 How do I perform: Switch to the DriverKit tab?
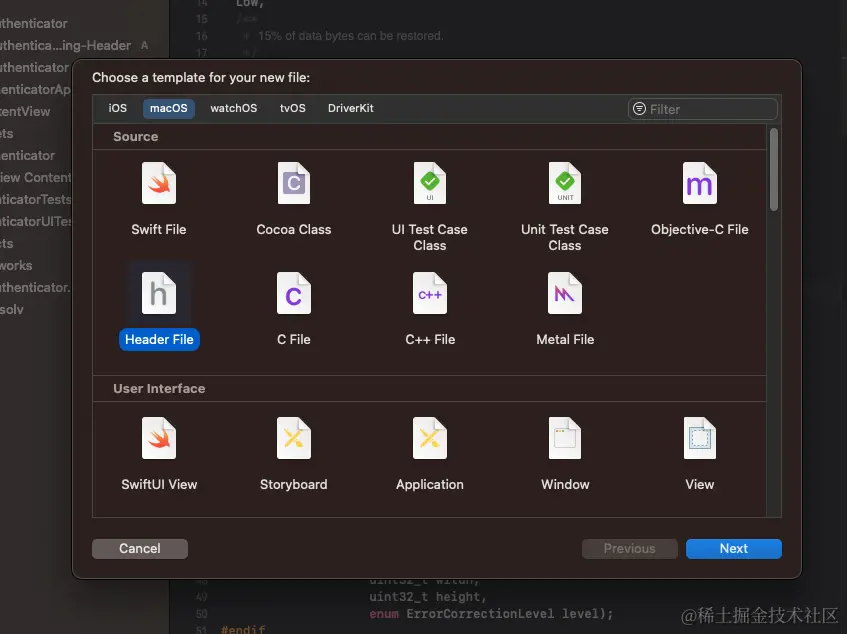(x=350, y=108)
